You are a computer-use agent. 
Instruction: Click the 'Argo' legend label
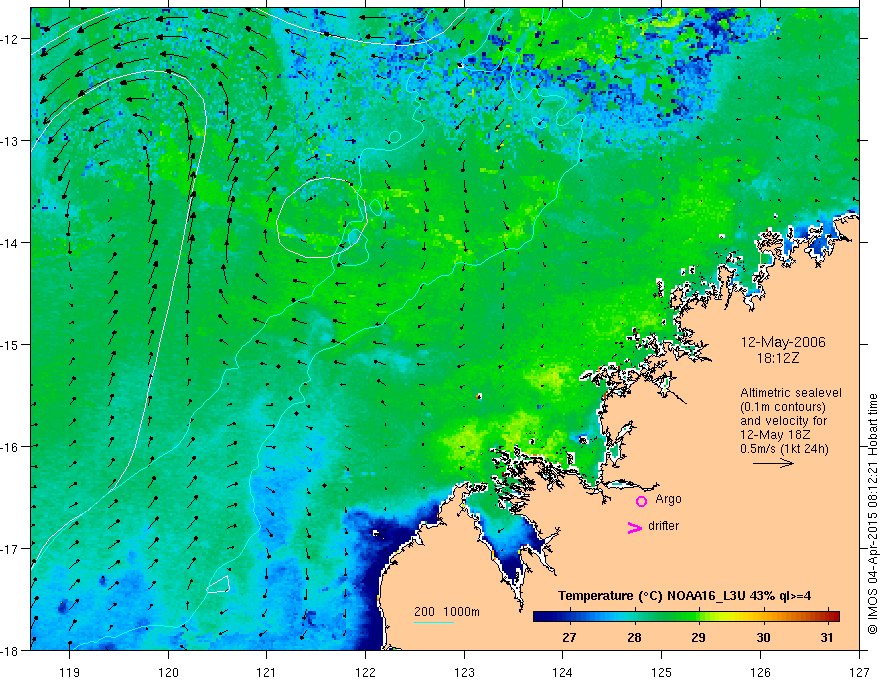coord(668,499)
